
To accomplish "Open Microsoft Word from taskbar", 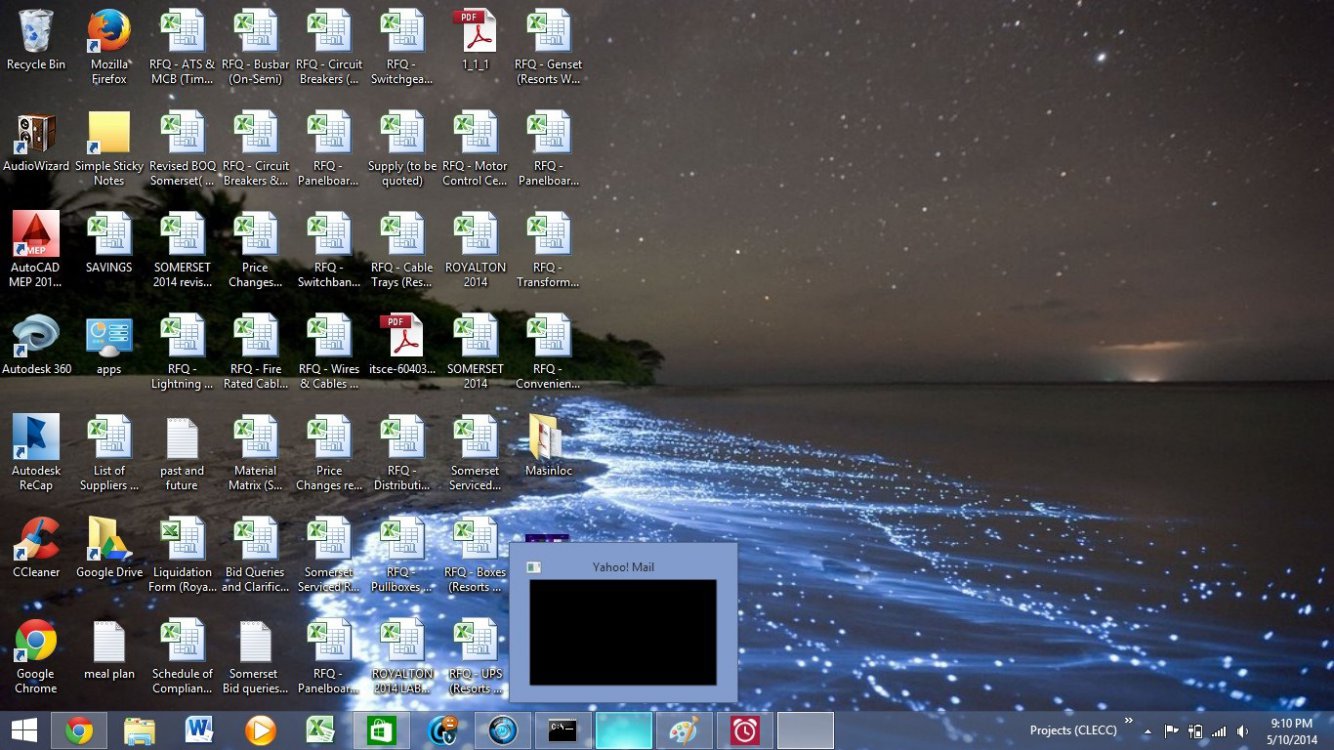I will coord(199,731).
